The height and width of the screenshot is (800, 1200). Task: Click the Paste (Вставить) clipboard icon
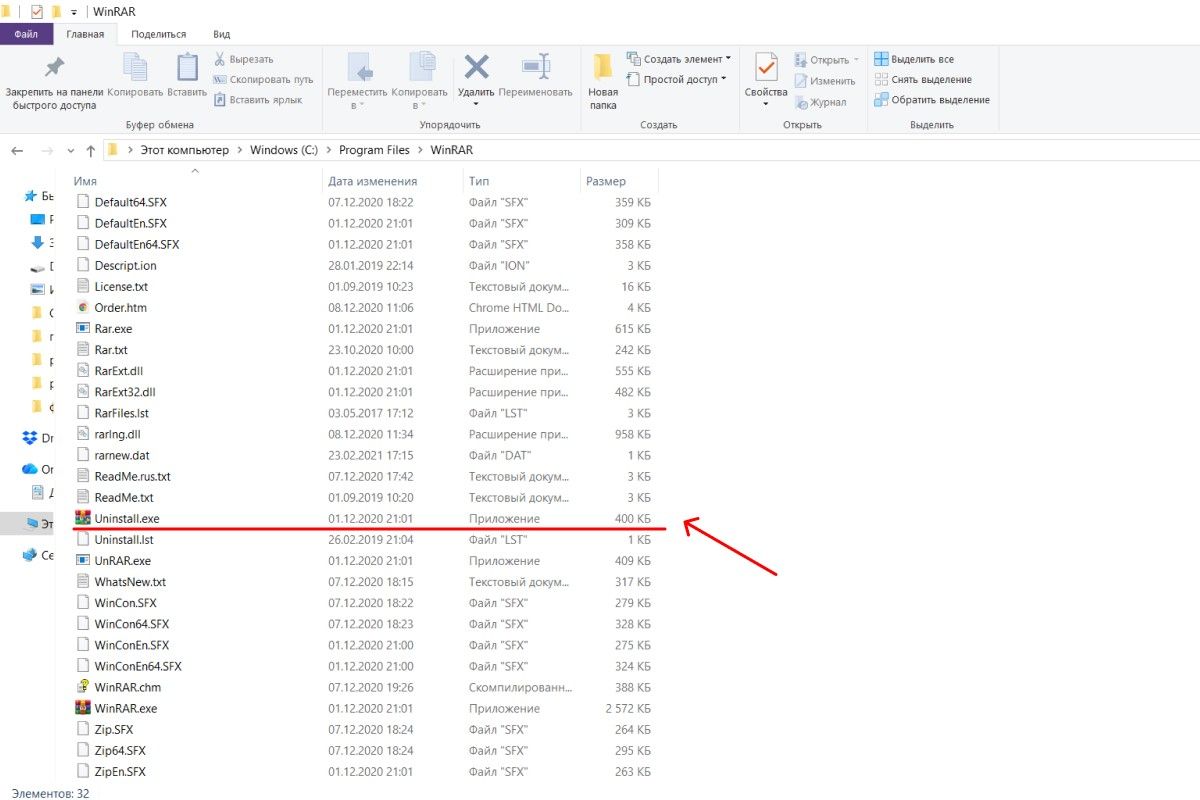pyautogui.click(x=187, y=68)
